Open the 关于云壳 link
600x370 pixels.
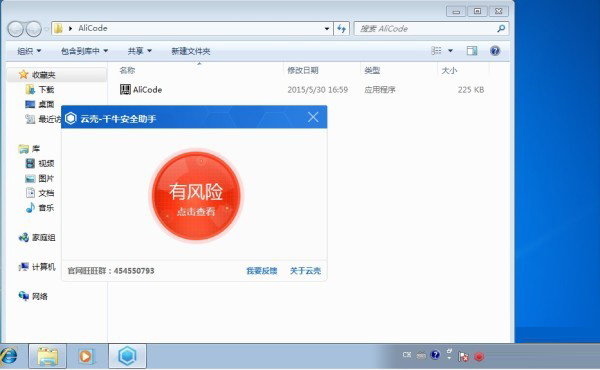(x=305, y=271)
